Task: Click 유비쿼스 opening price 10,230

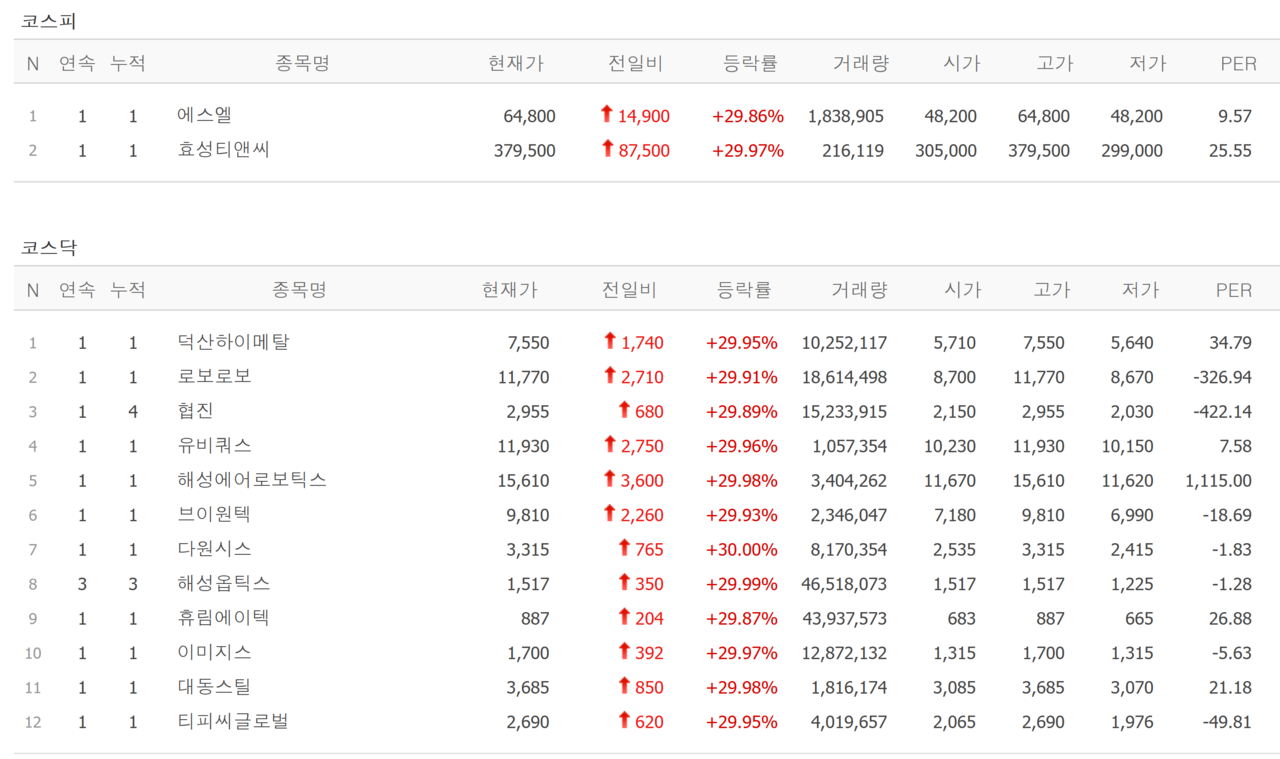Action: click(949, 447)
